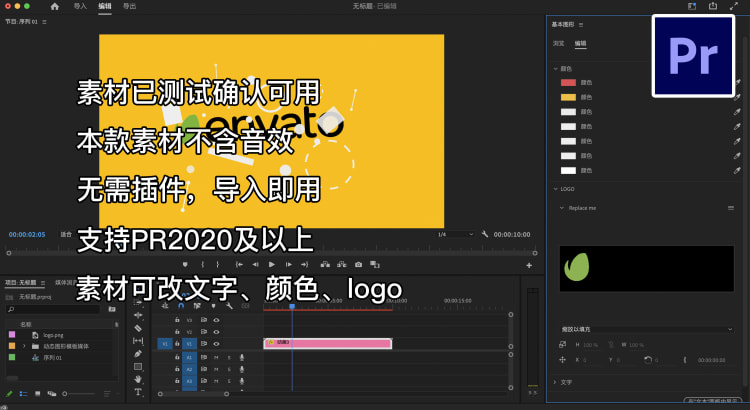Toggle lock on track A1

point(177,357)
